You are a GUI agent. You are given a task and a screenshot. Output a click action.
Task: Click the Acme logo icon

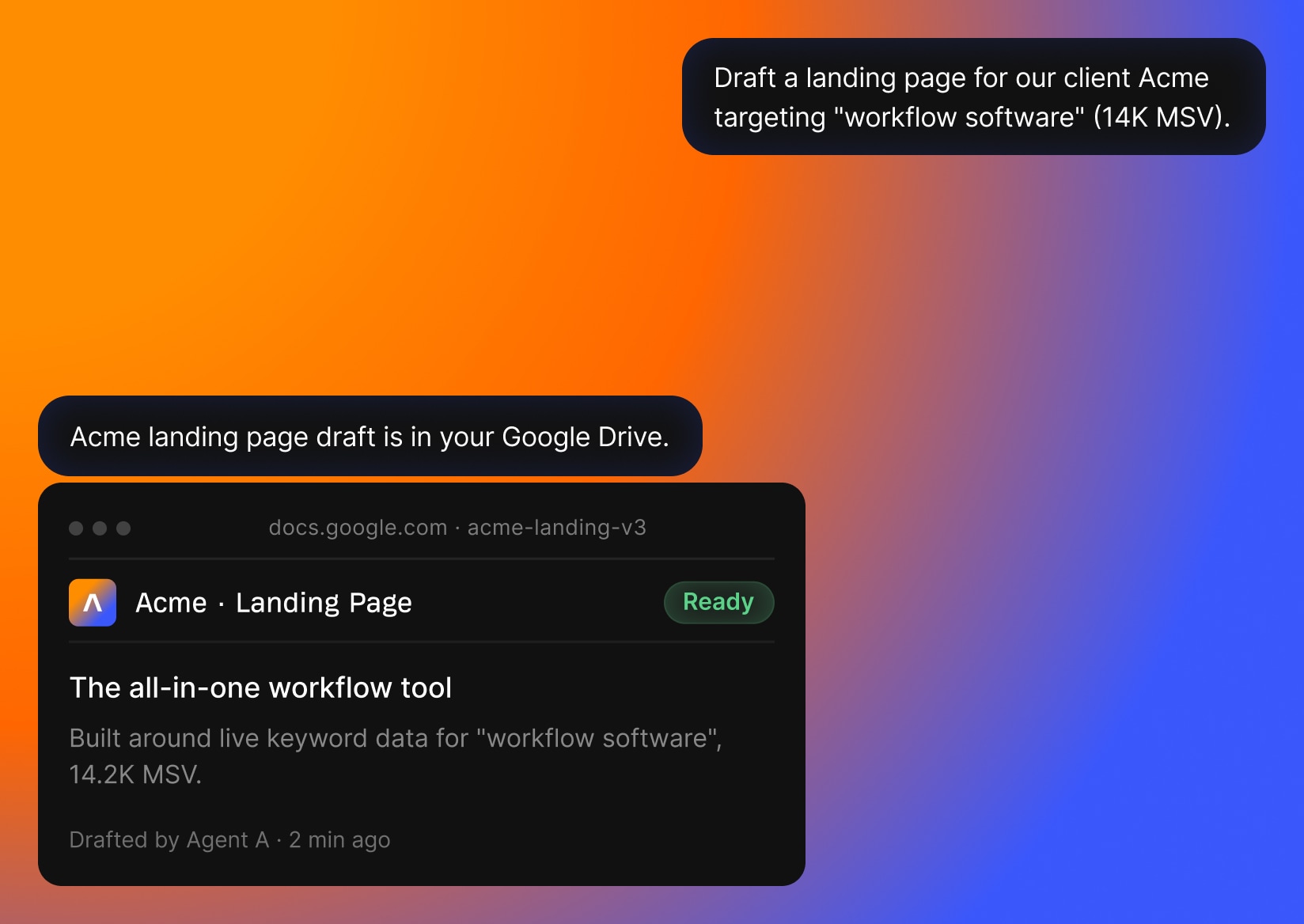pyautogui.click(x=93, y=603)
